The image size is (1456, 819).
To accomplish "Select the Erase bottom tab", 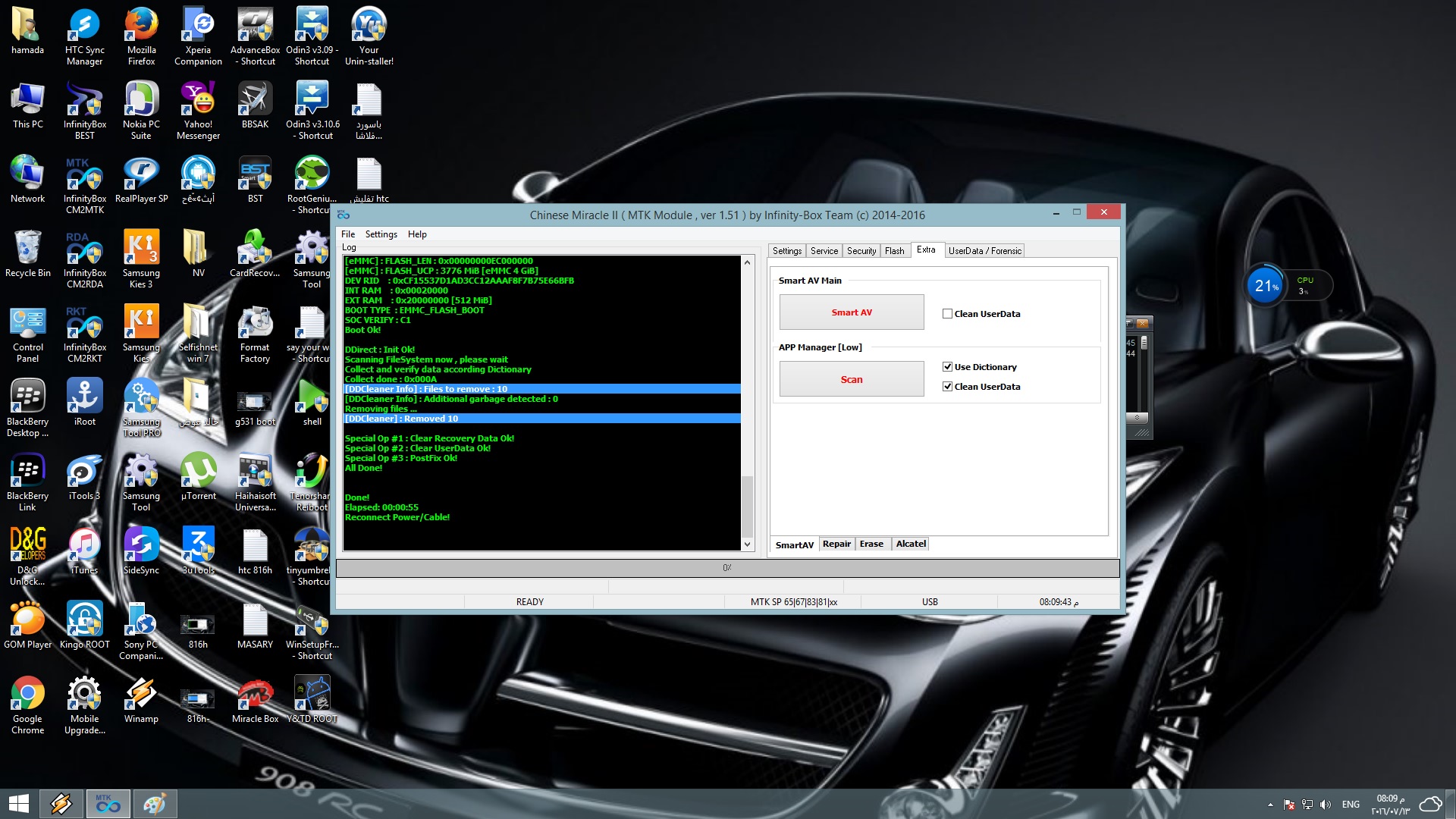I will pos(871,544).
